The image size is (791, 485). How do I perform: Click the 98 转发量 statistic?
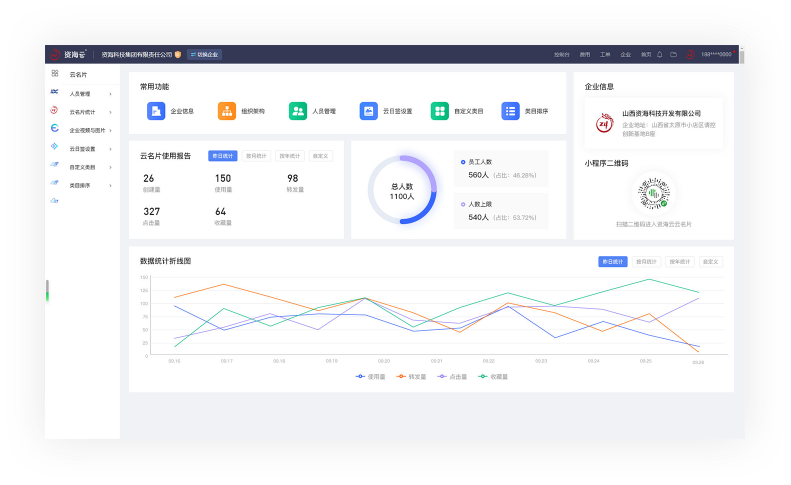(x=295, y=183)
